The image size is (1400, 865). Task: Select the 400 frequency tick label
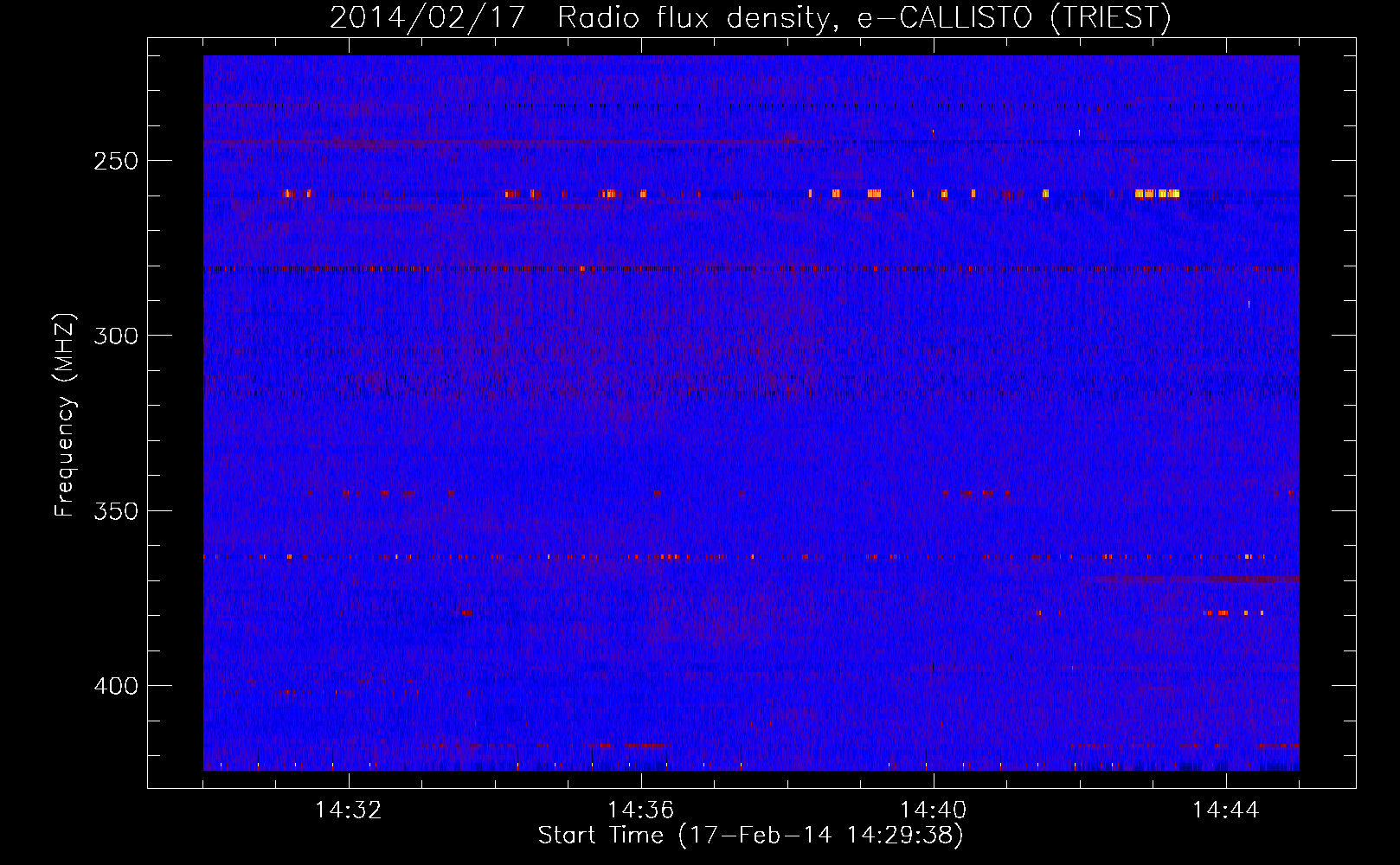pyautogui.click(x=116, y=686)
